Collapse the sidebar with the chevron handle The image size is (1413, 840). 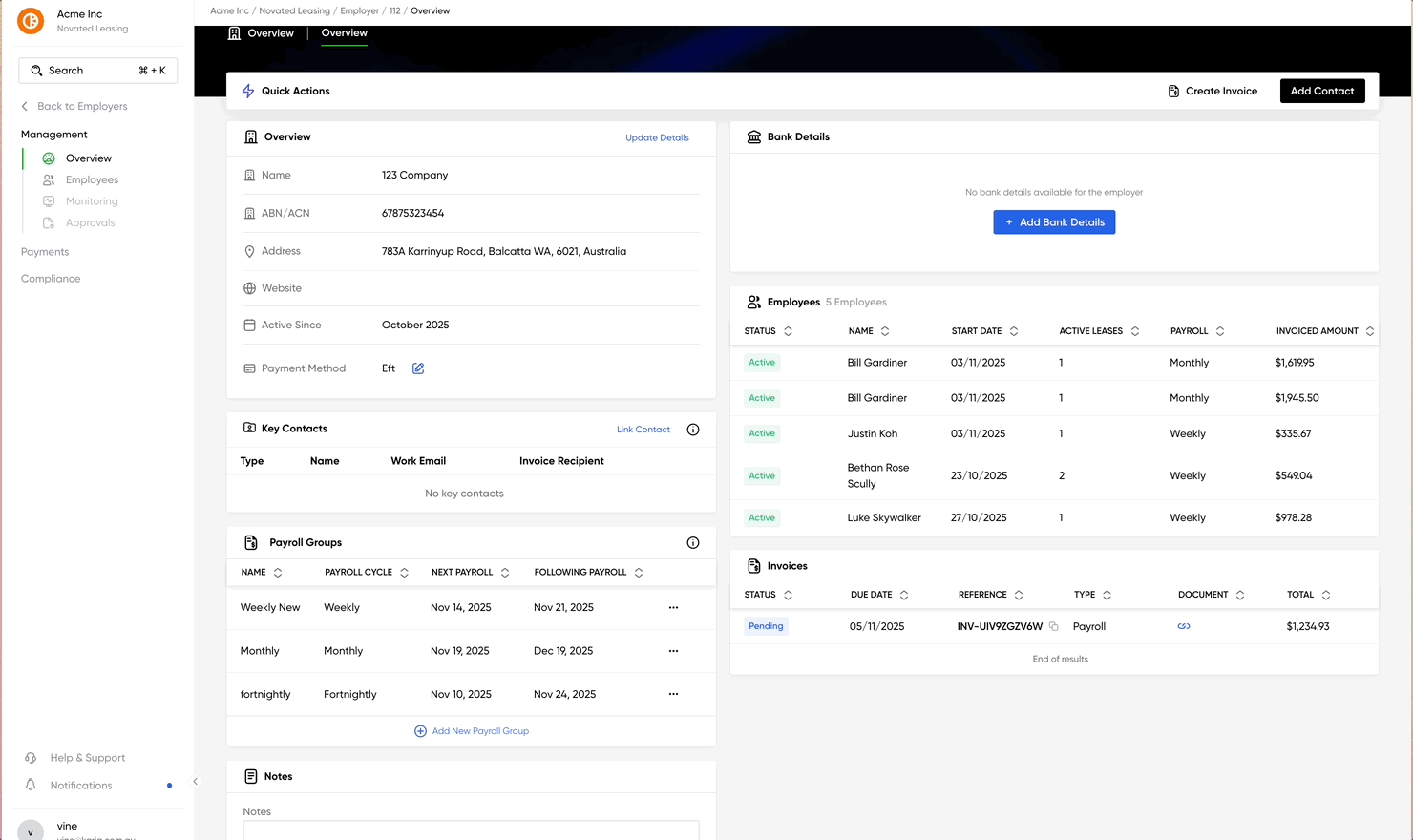coord(196,782)
